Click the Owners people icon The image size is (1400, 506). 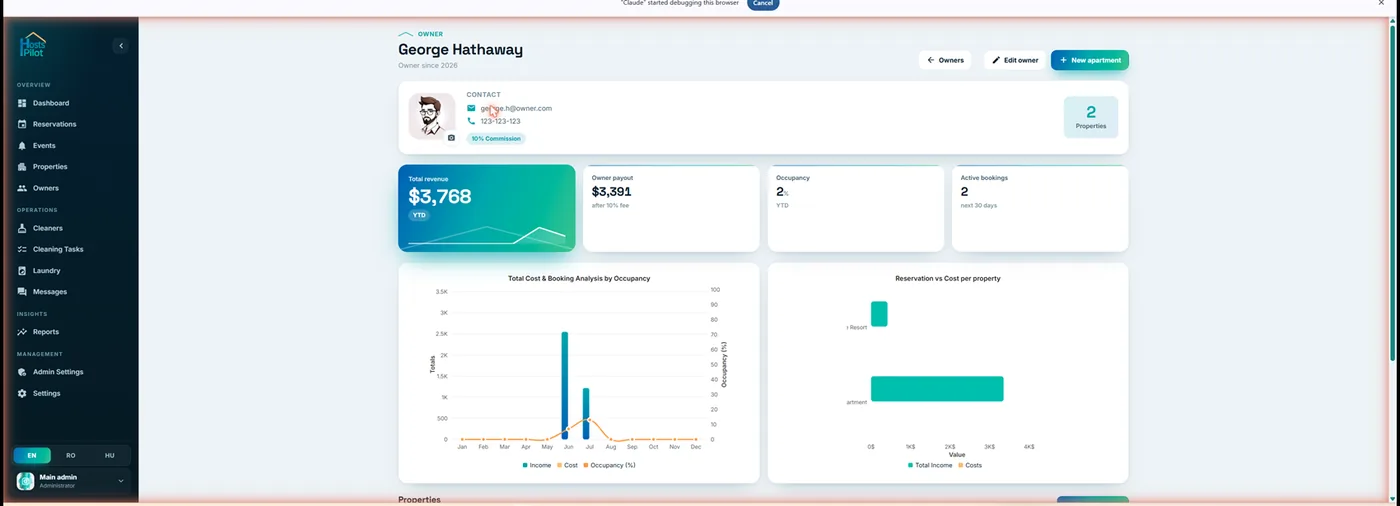pos(22,188)
